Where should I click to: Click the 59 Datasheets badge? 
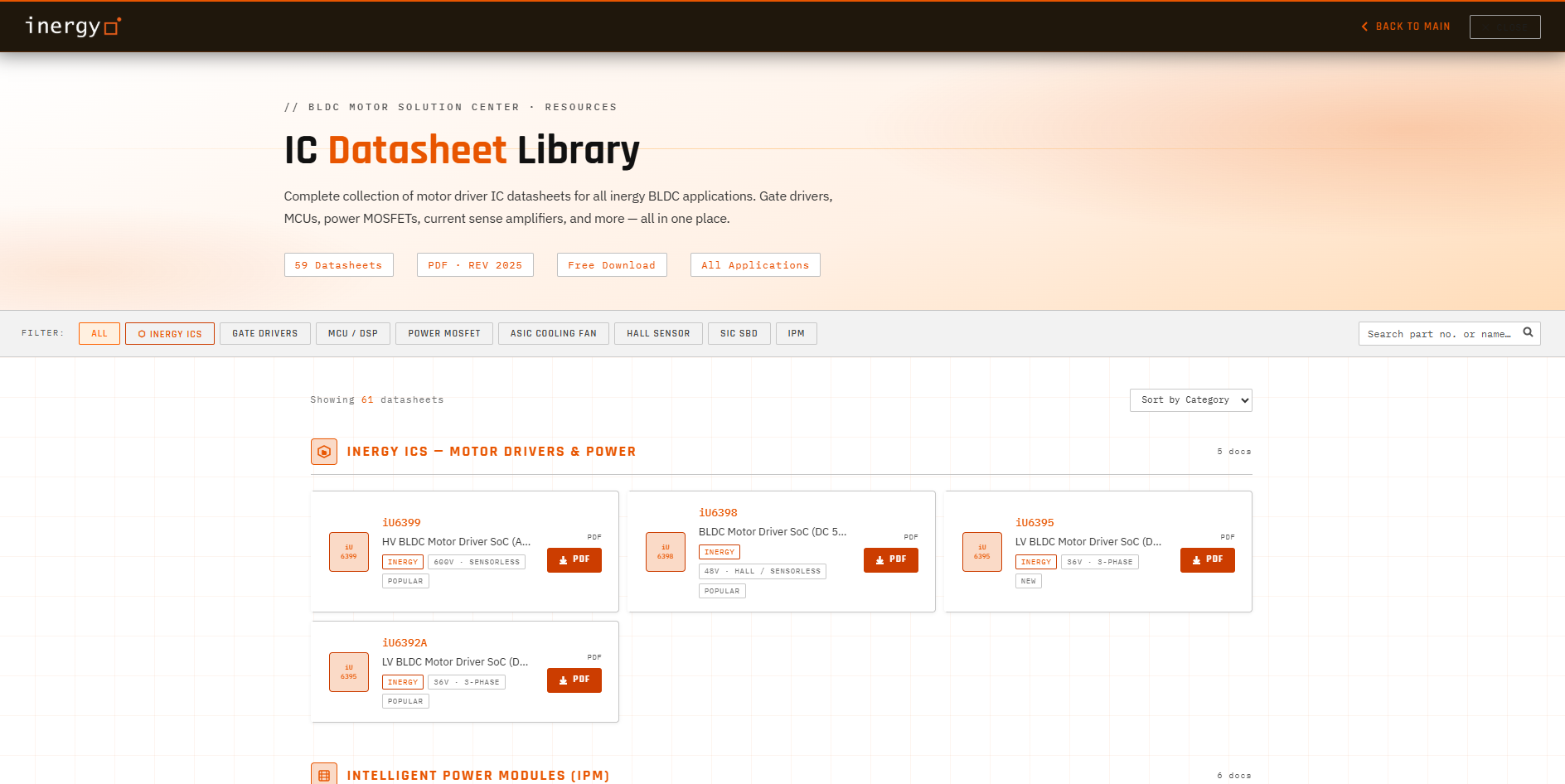338,265
